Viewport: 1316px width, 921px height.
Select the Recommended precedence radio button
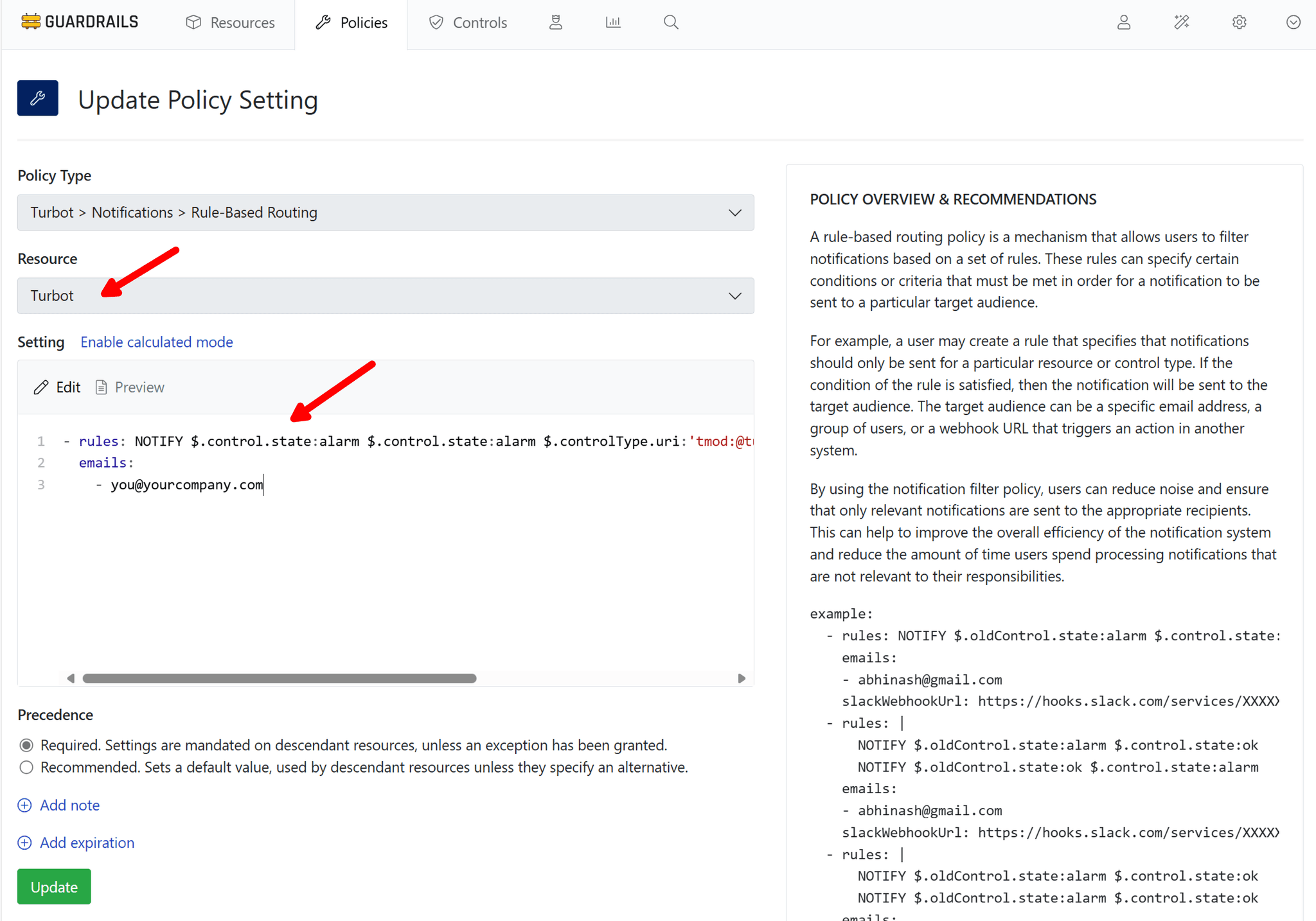point(26,767)
